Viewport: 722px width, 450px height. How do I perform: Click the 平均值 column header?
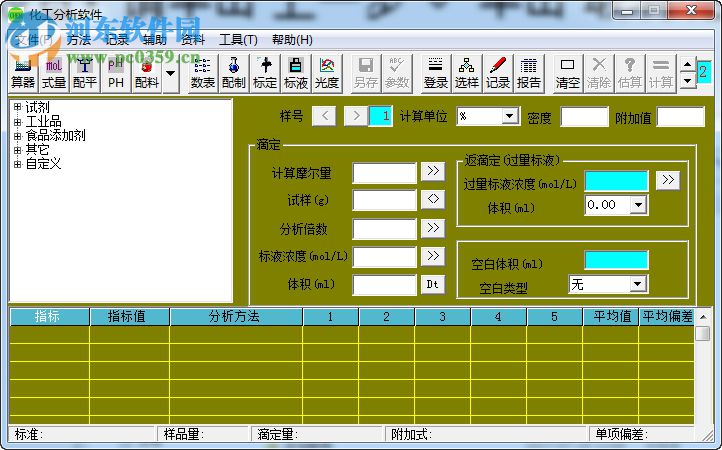click(x=611, y=317)
